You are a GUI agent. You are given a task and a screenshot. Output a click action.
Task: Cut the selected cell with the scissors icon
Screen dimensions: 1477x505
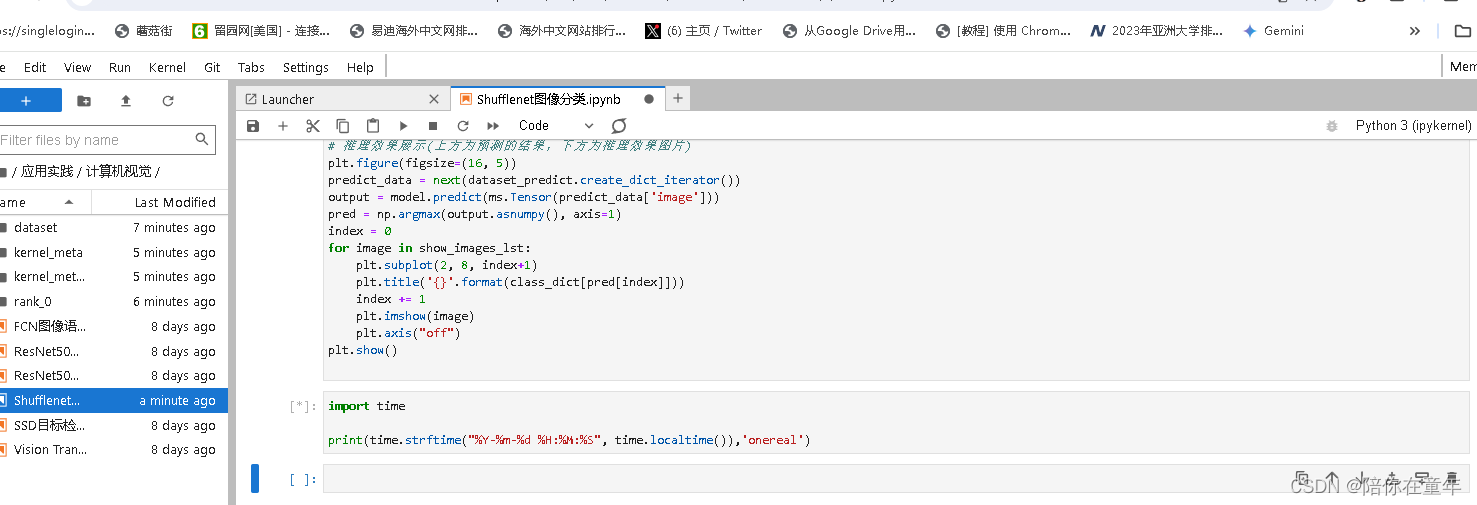tap(313, 126)
